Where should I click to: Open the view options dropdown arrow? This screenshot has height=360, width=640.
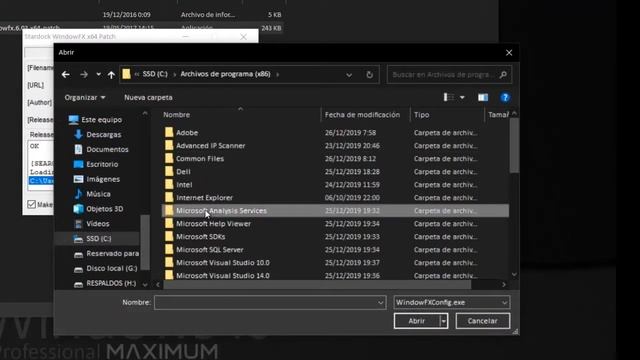pos(462,98)
